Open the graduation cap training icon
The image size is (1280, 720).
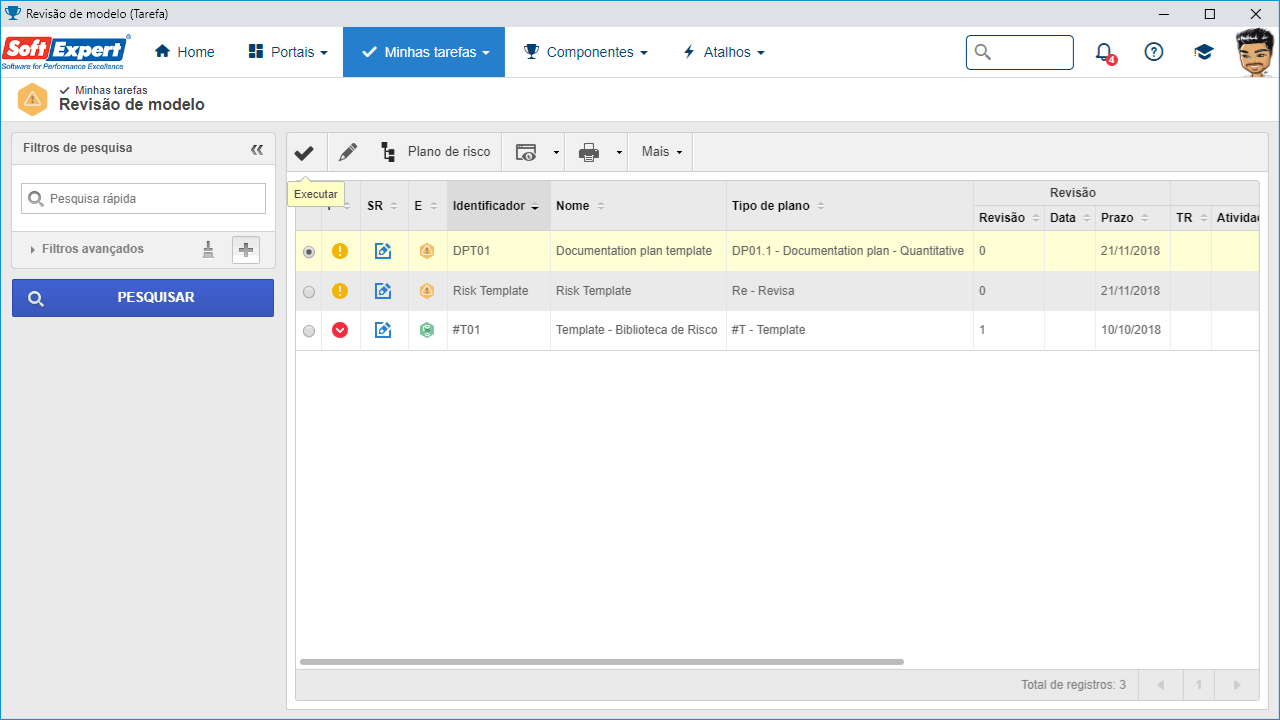click(1204, 52)
